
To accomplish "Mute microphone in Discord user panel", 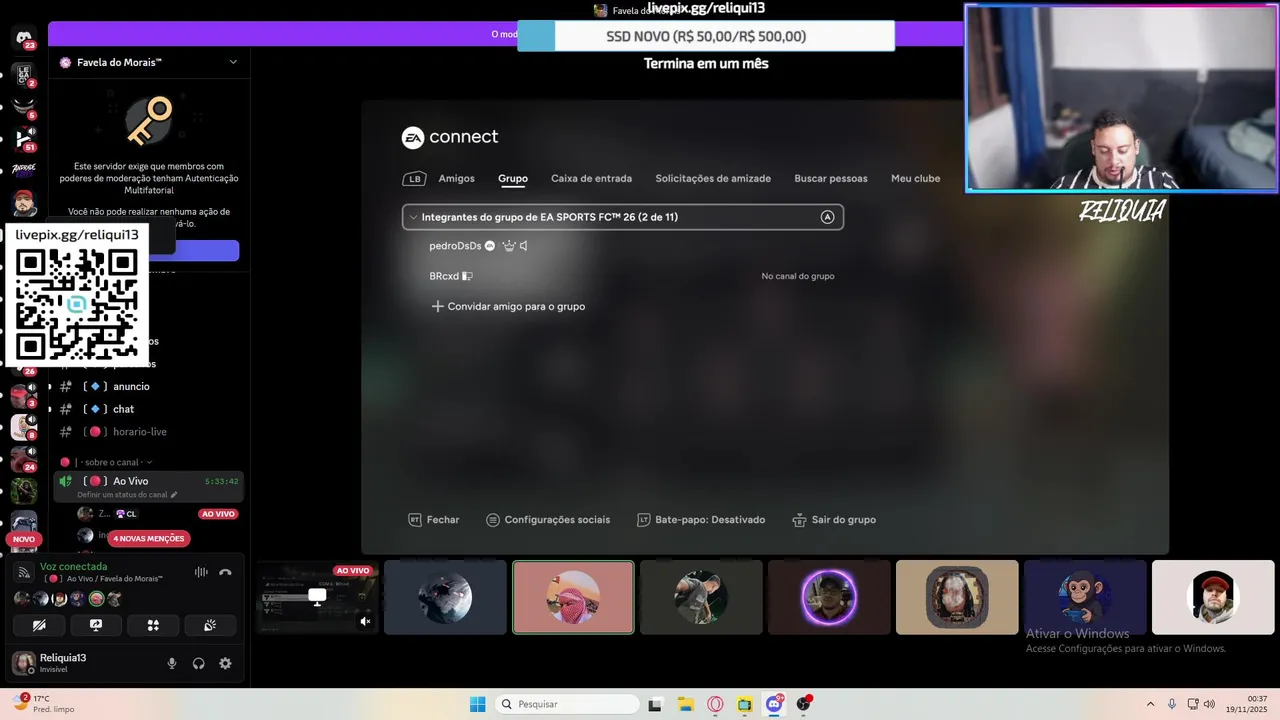I will tap(172, 663).
